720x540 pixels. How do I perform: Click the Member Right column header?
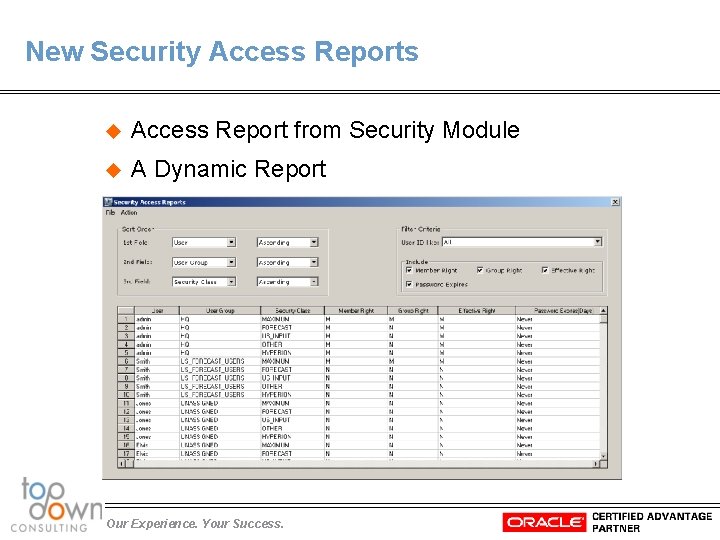[x=356, y=311]
